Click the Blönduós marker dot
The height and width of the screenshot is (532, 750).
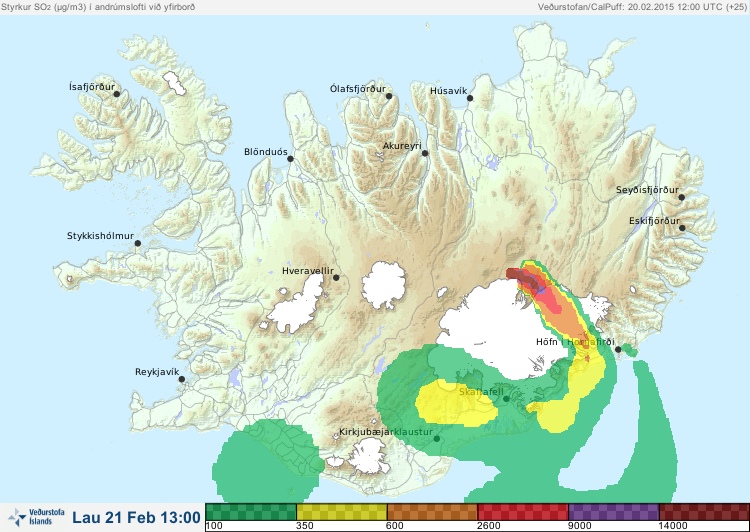coord(290,158)
